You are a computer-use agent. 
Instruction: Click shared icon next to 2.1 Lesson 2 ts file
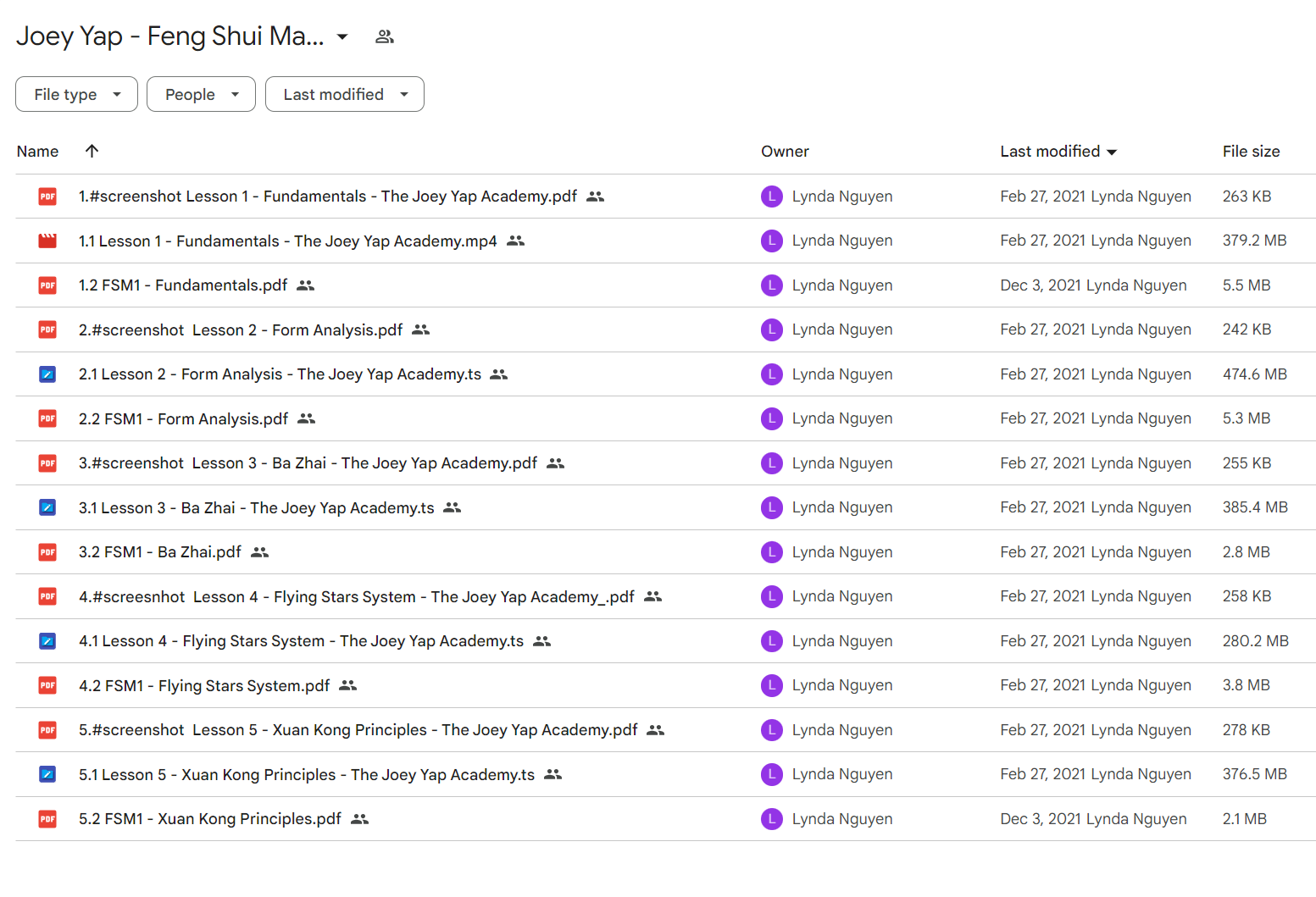tap(499, 374)
